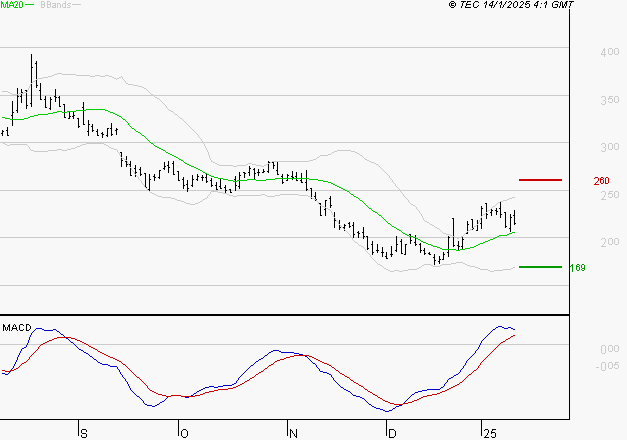The width and height of the screenshot is (627, 440).
Task: Click the red resistance level line
Action: [540, 180]
